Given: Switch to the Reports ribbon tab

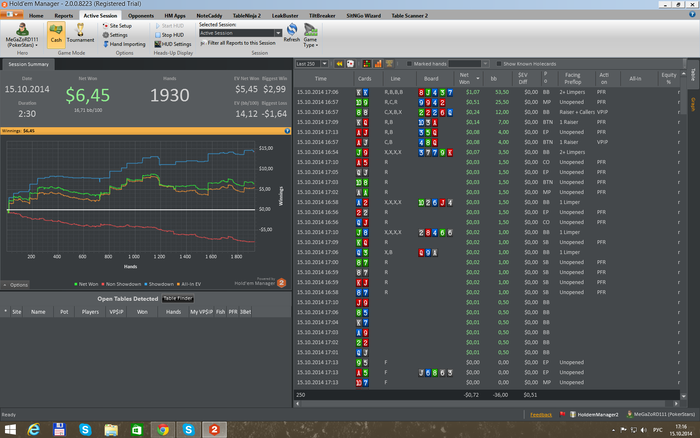Looking at the screenshot, I should [63, 16].
